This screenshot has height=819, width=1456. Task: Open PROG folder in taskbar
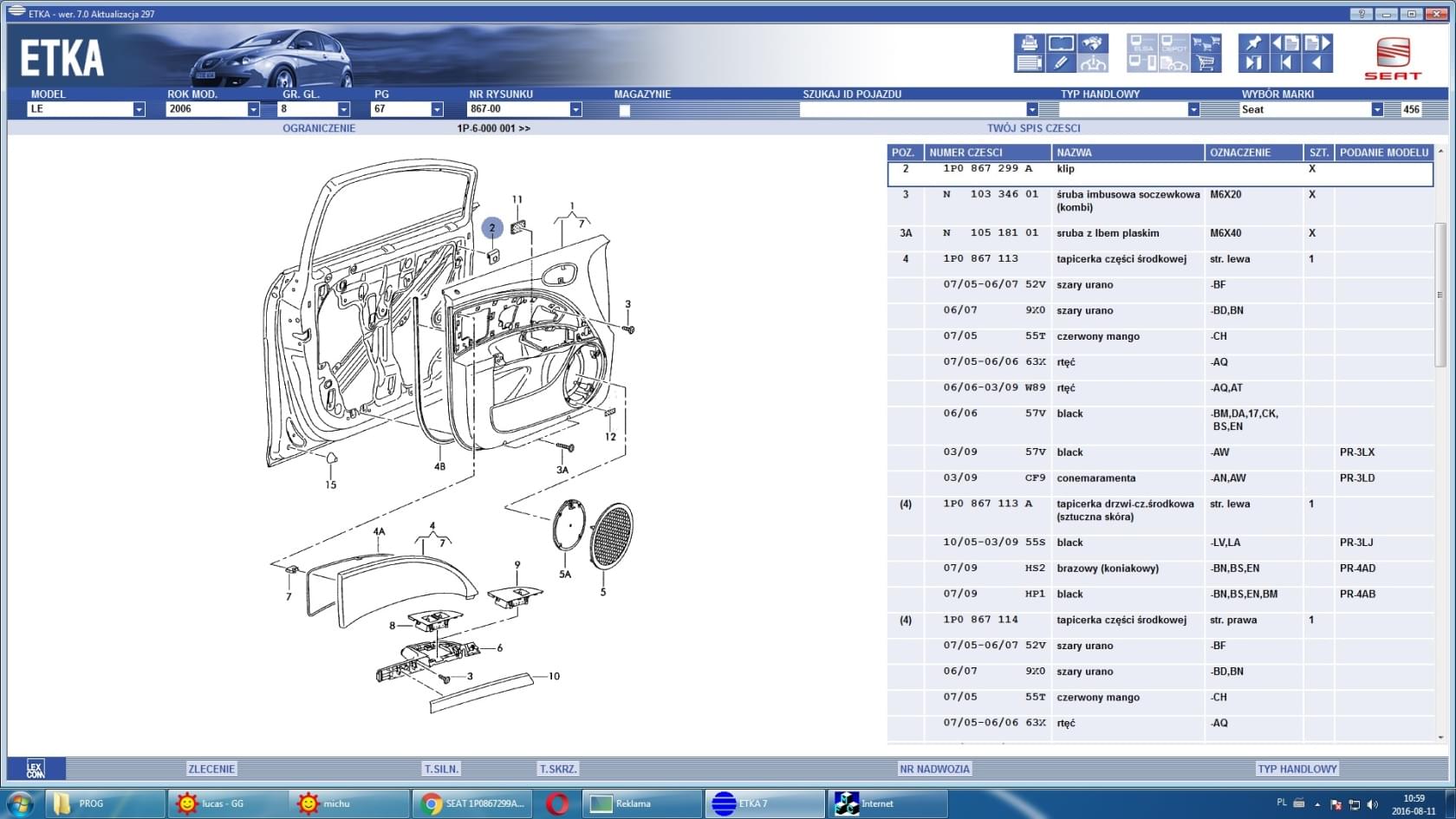point(105,803)
